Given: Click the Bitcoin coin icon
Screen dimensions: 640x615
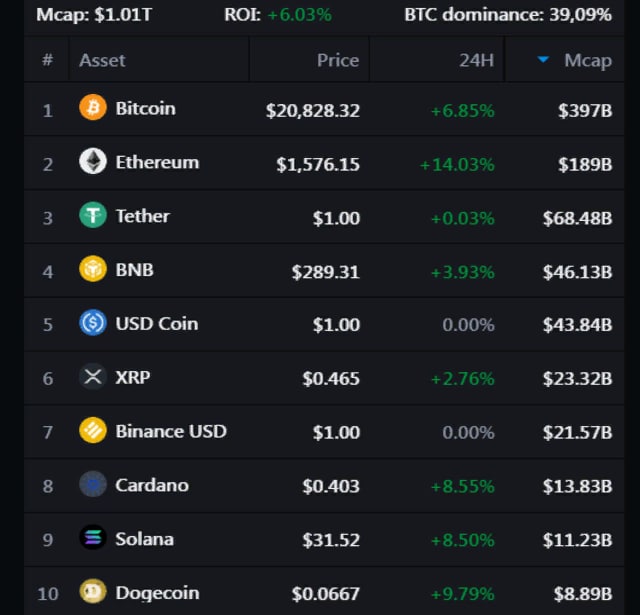Looking at the screenshot, I should point(93,107).
